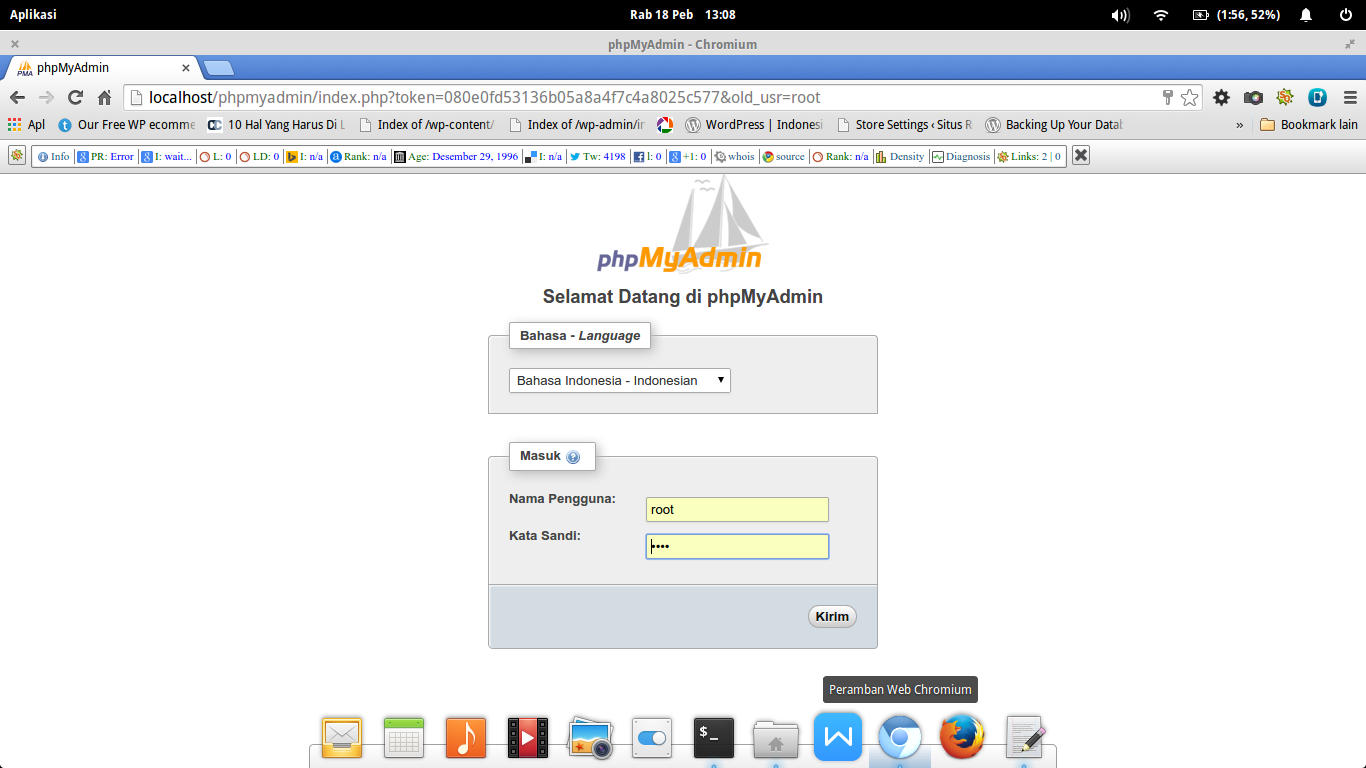This screenshot has height=768, width=1366.
Task: Launch Firefox from the dock
Action: tap(962, 738)
